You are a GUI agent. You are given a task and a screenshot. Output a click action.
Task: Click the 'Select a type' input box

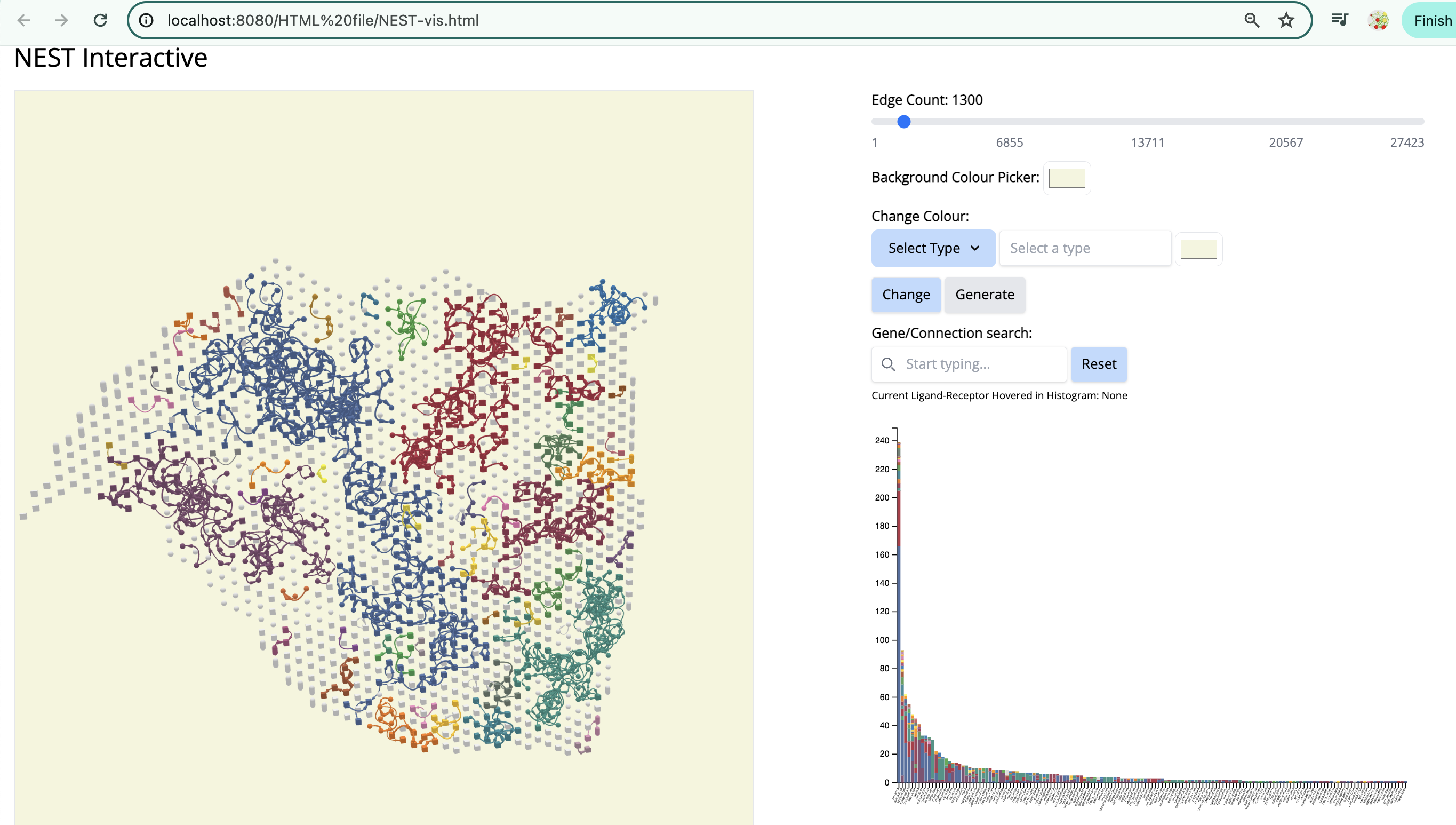(1084, 248)
